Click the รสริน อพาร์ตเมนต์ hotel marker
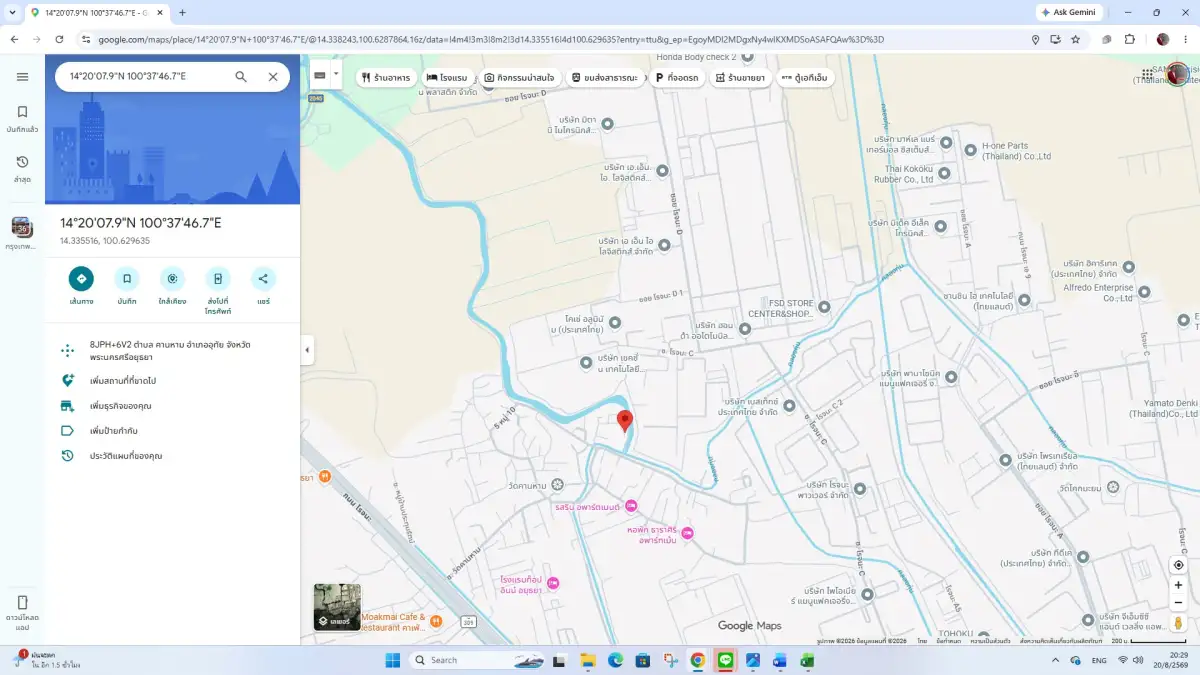 631,506
